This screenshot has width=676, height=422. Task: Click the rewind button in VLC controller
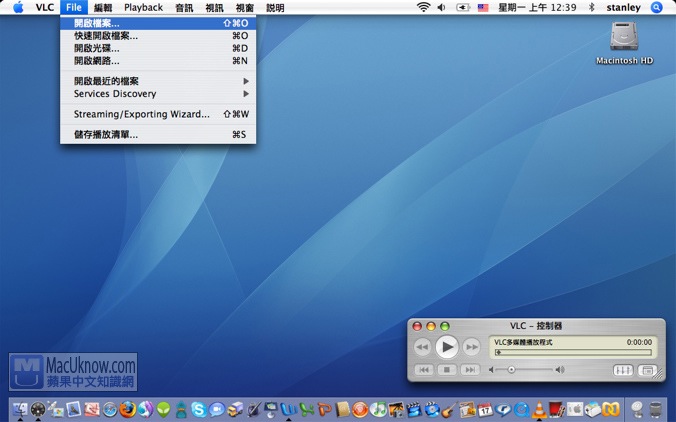(422, 347)
